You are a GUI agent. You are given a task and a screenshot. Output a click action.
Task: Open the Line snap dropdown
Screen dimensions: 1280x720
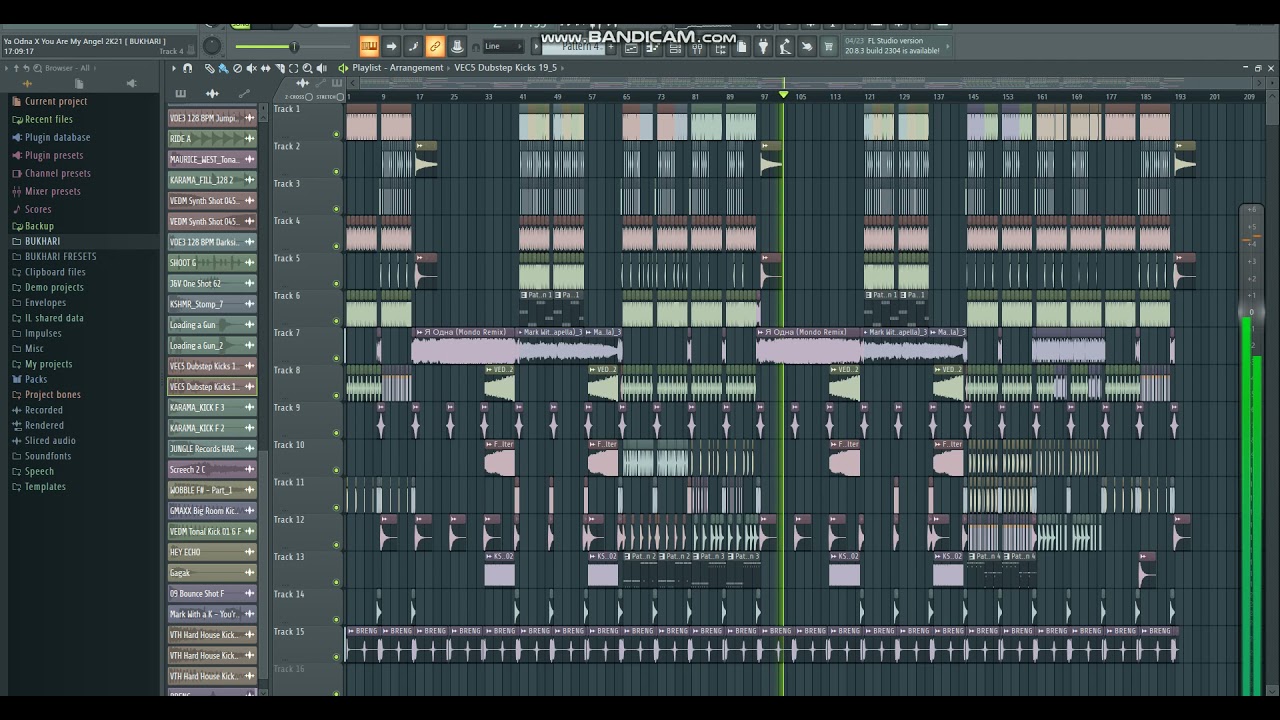[502, 46]
